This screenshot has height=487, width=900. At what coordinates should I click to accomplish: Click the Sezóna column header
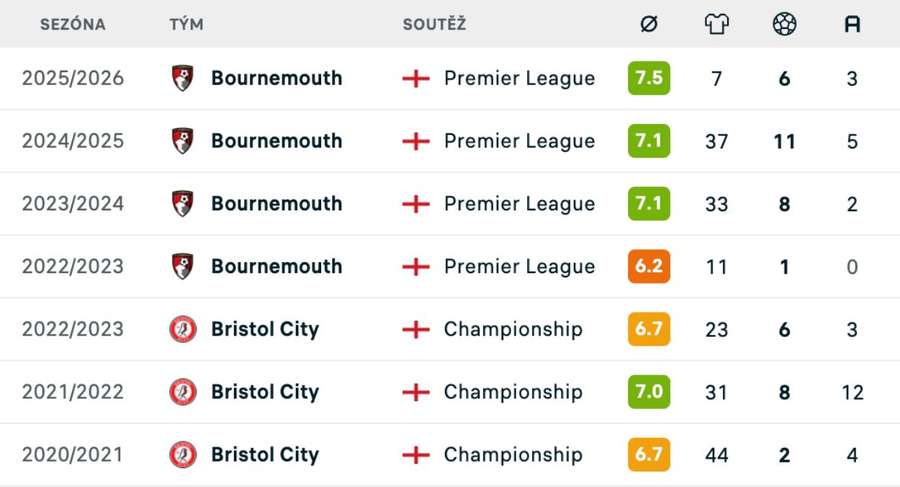coord(73,24)
